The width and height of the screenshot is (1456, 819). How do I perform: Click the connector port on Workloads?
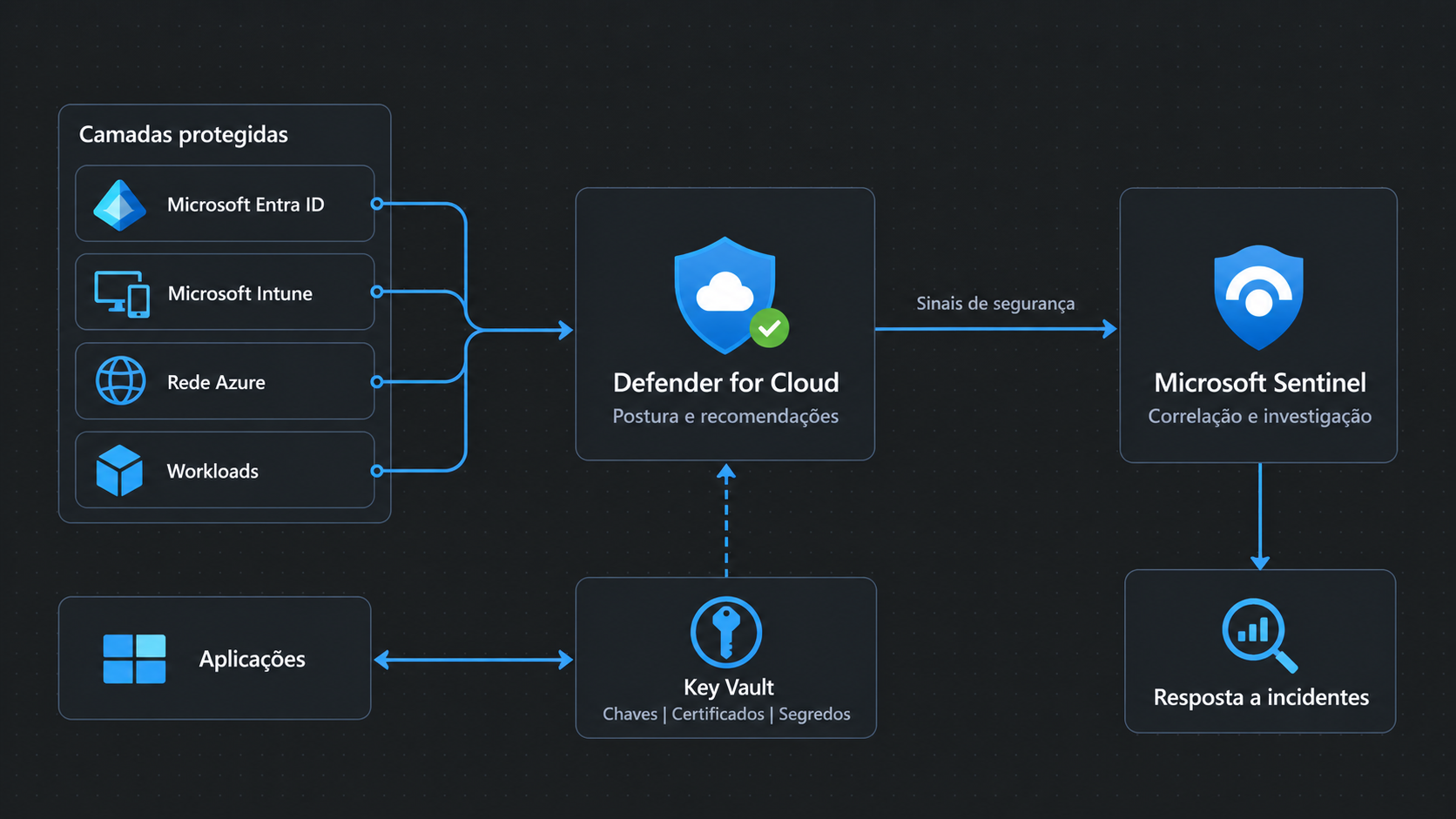377,471
